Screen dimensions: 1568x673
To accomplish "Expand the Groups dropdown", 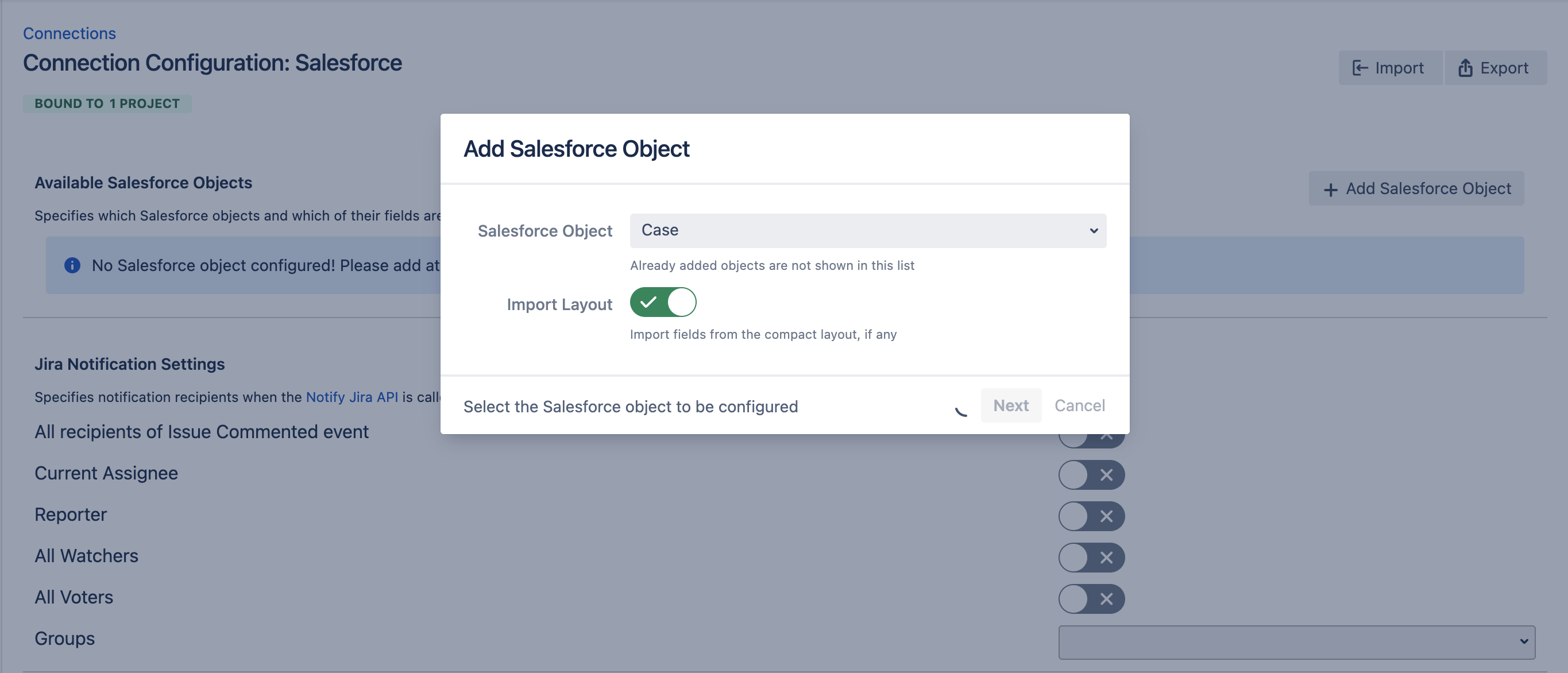I will pos(1296,642).
